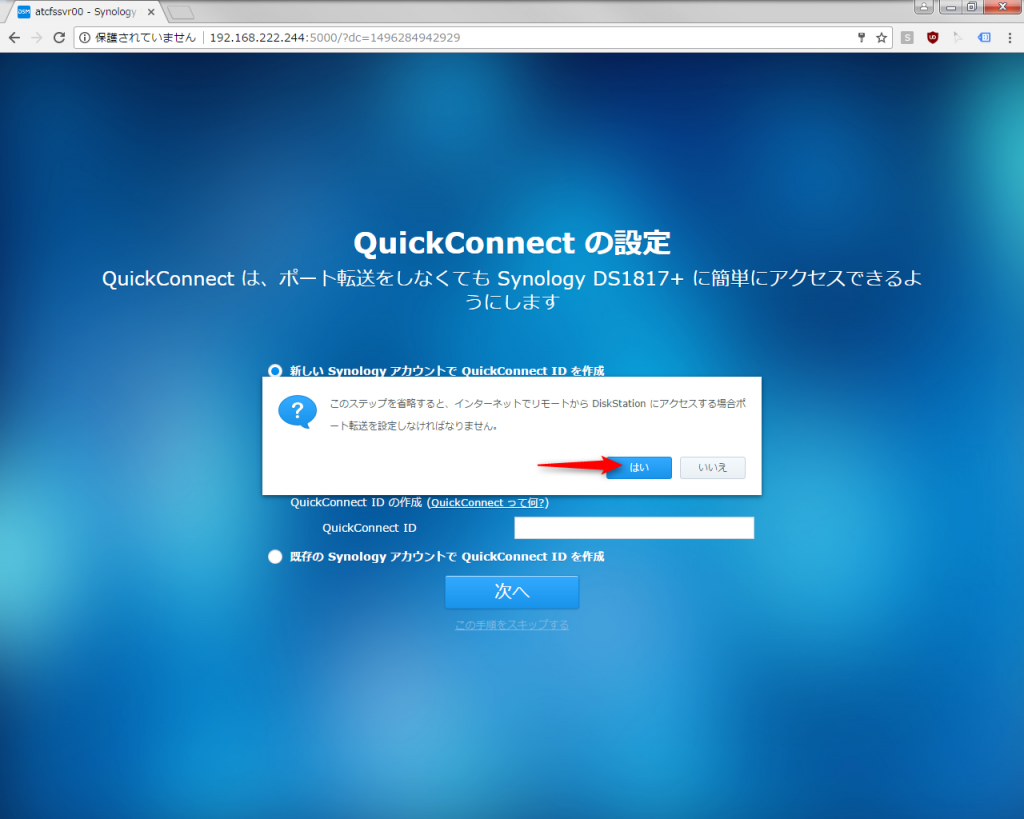
Task: View site info for the not-secure page
Action: click(84, 38)
